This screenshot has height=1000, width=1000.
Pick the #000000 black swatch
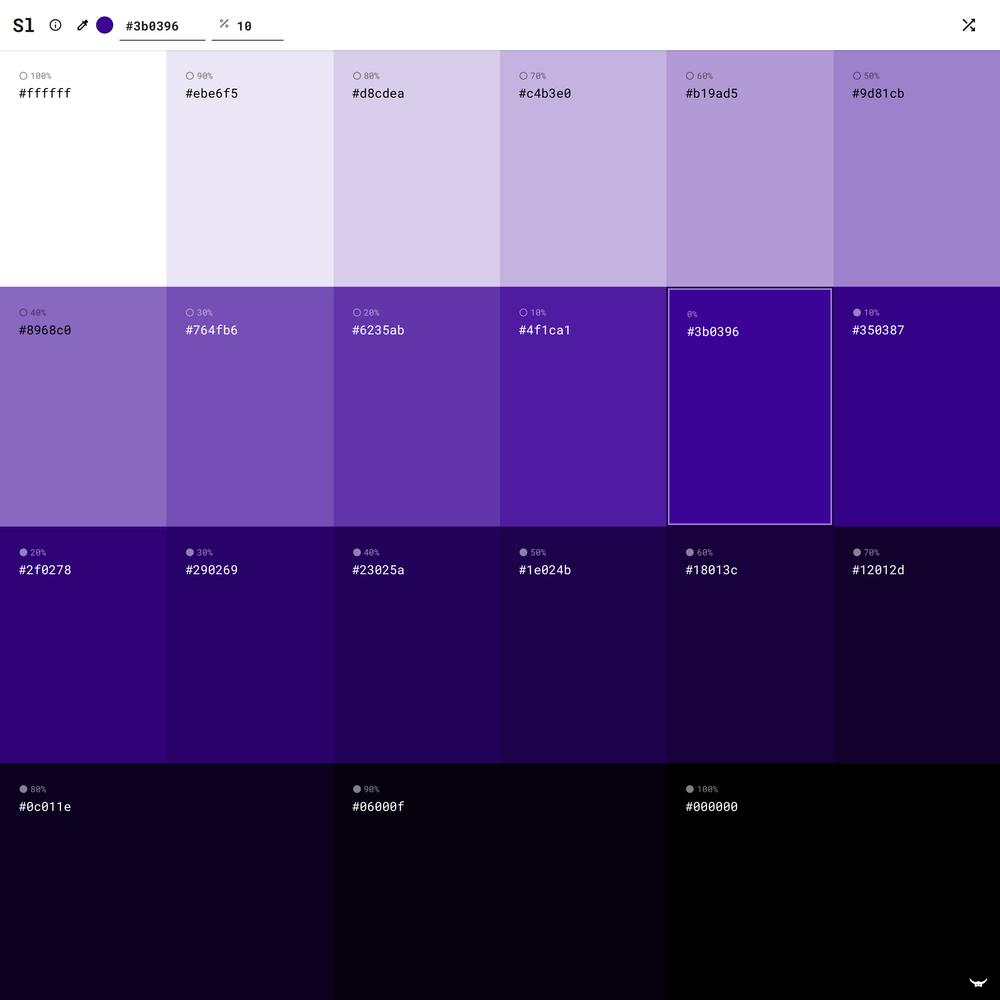[x=834, y=881]
